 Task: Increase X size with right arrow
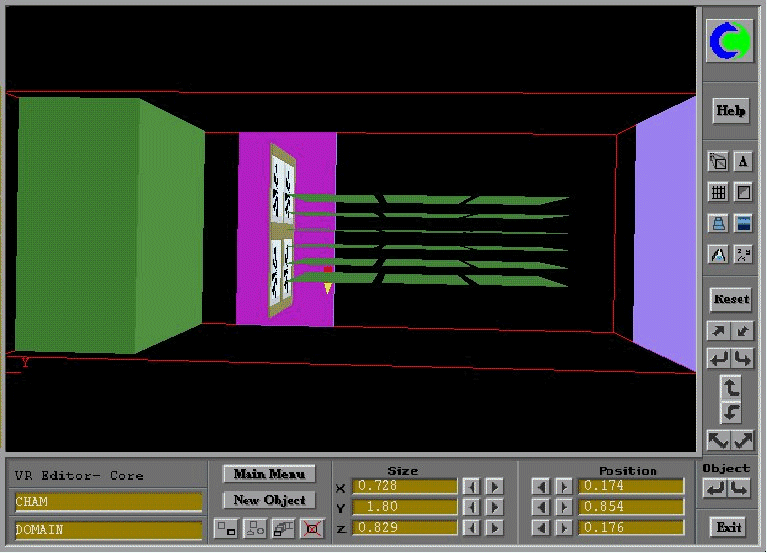[x=494, y=487]
